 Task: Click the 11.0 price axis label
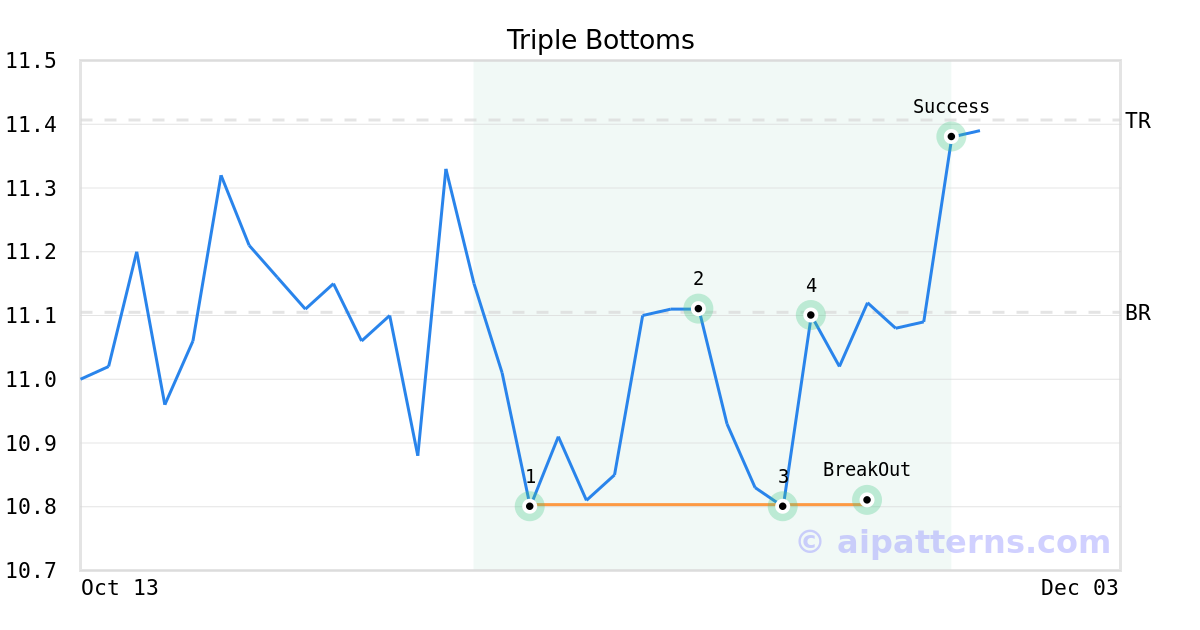[30, 380]
